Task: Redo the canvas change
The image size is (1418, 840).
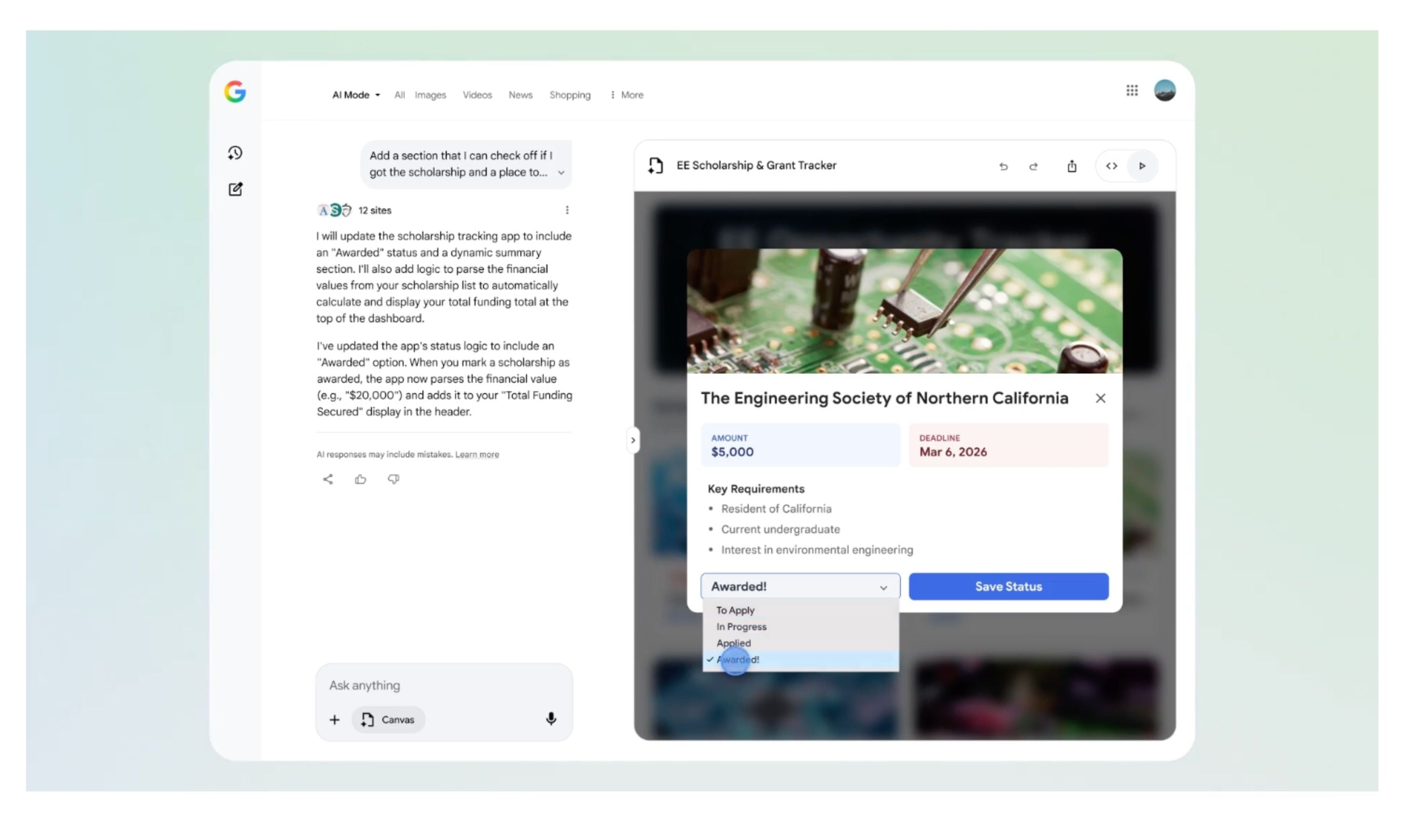Action: tap(1033, 166)
